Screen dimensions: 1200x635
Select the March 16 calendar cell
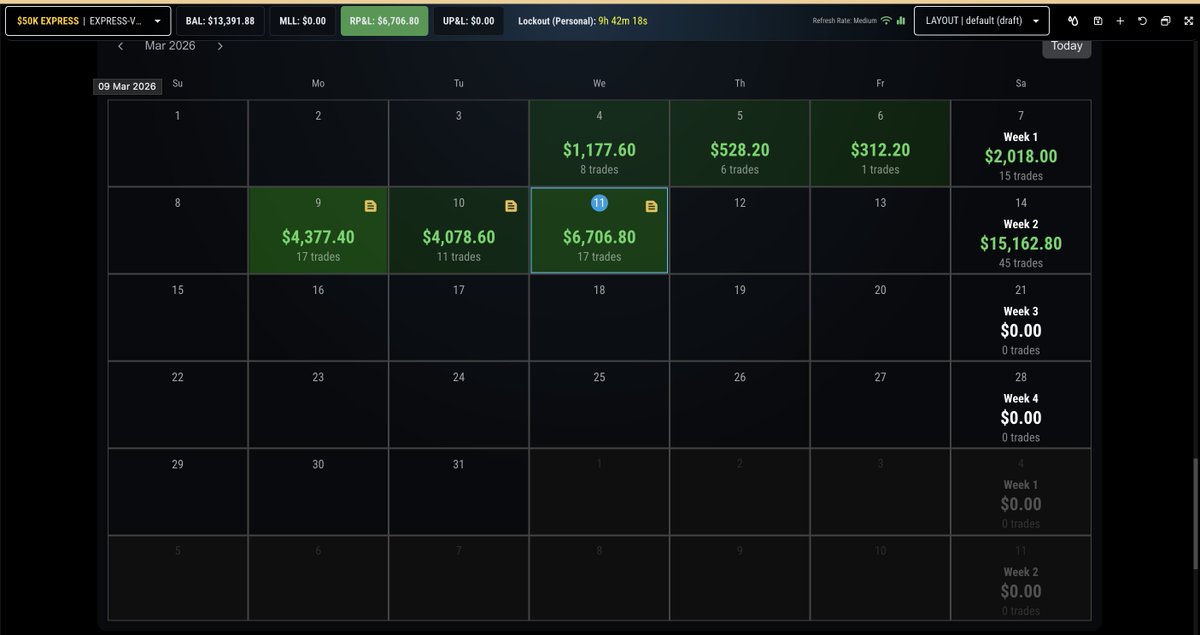318,317
